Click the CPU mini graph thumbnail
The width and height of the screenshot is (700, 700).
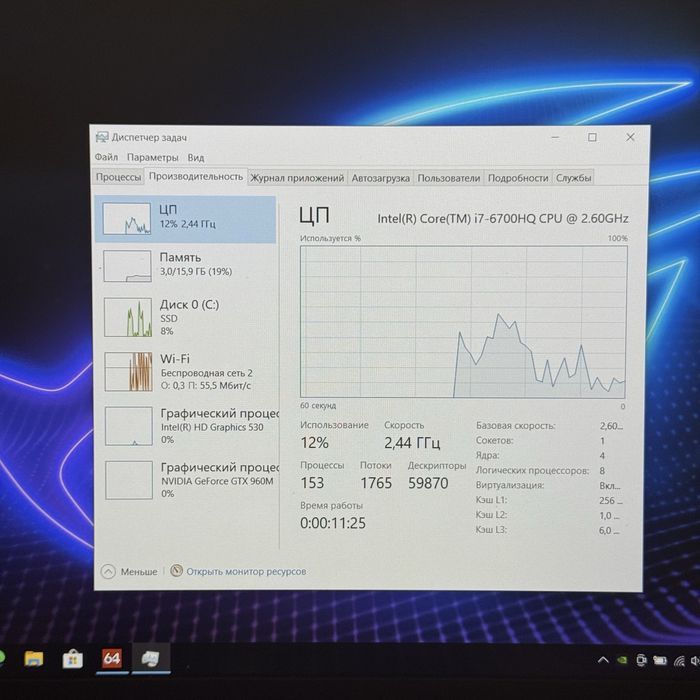pyautogui.click(x=127, y=219)
